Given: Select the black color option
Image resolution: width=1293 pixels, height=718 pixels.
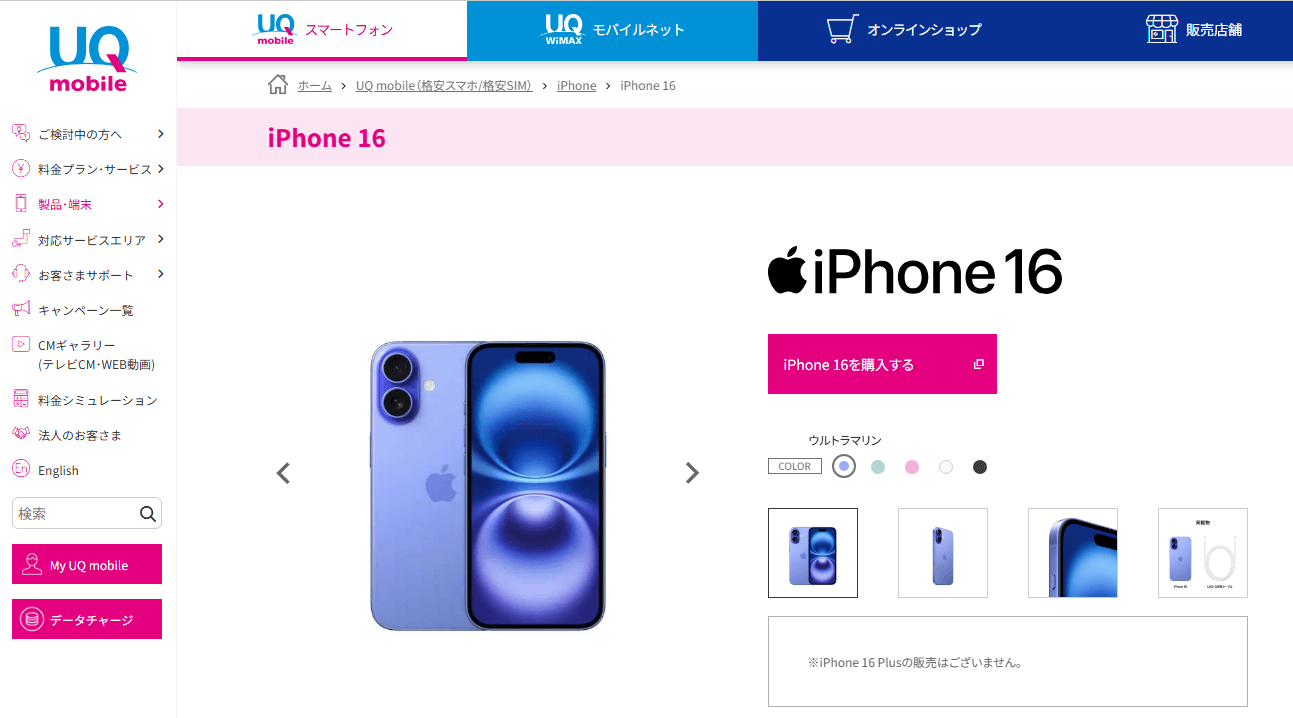Looking at the screenshot, I should click(x=980, y=467).
